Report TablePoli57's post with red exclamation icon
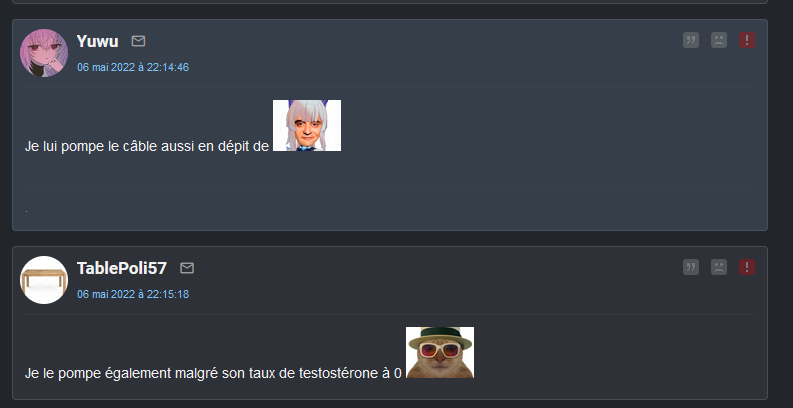 (746, 267)
